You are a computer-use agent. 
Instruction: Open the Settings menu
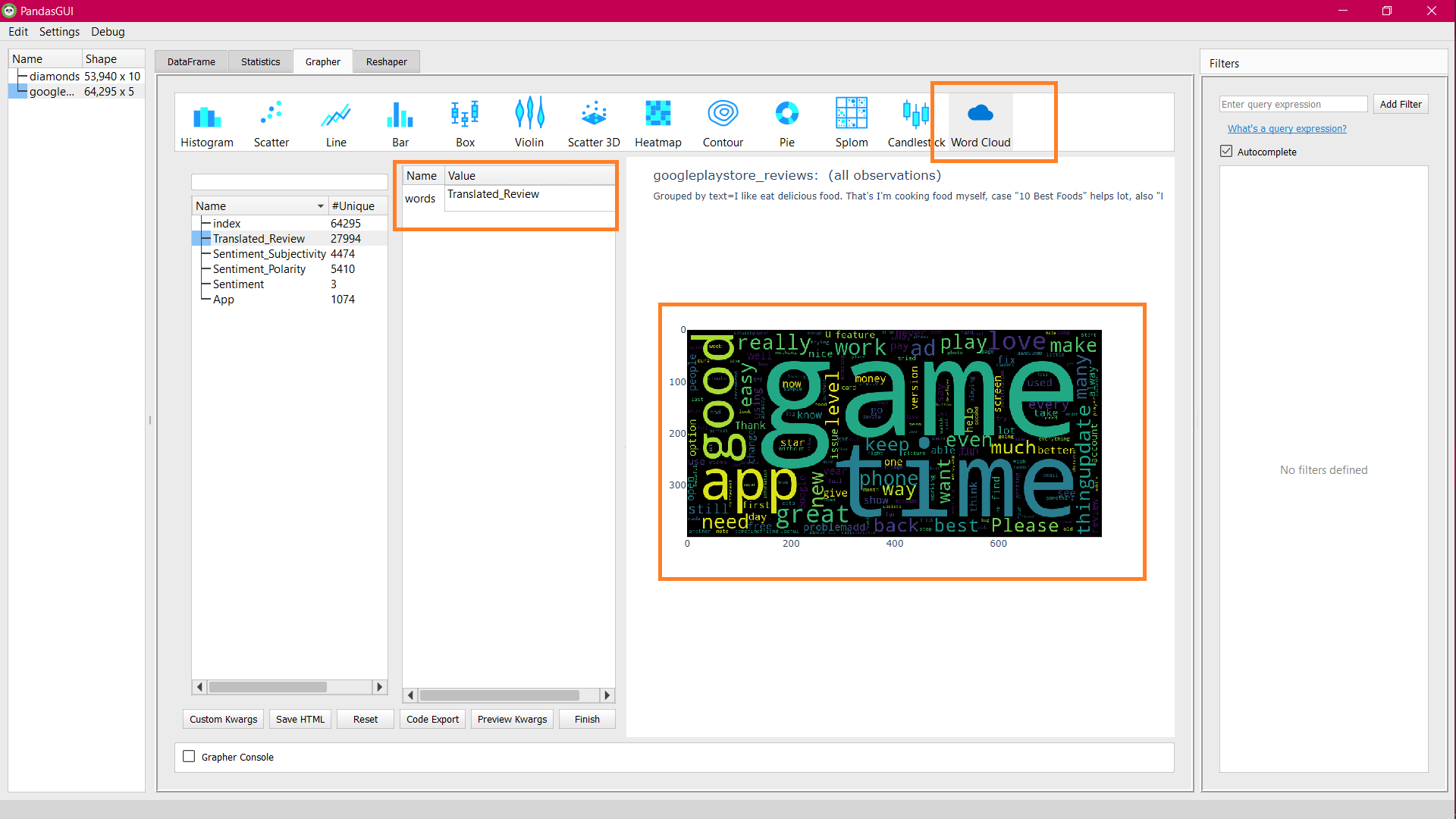pos(59,32)
